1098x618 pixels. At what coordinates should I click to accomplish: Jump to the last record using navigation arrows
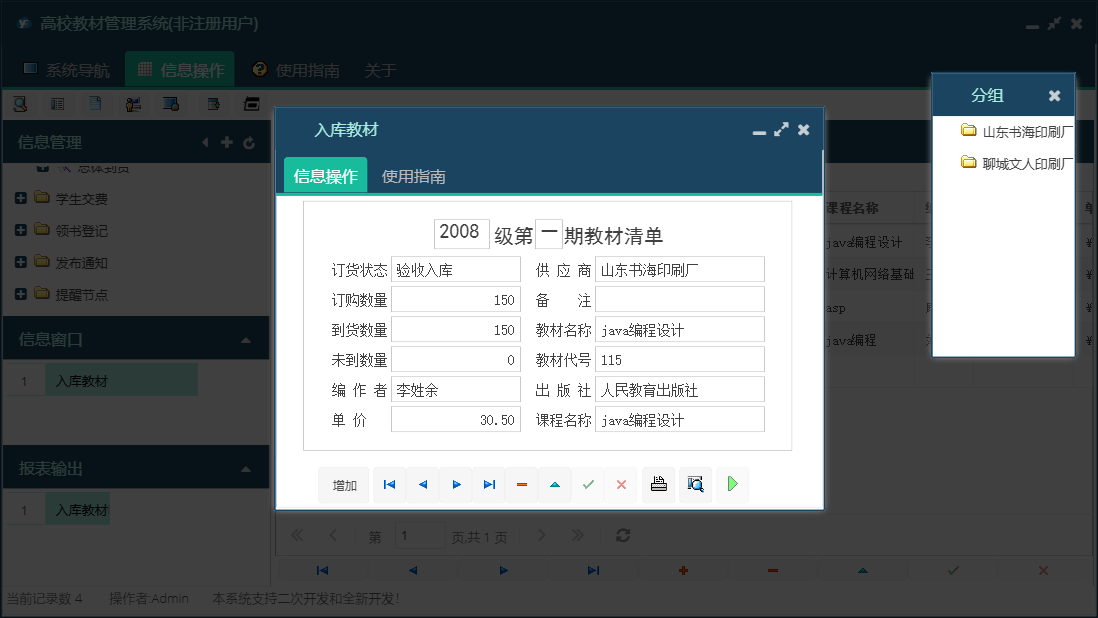pyautogui.click(x=489, y=484)
